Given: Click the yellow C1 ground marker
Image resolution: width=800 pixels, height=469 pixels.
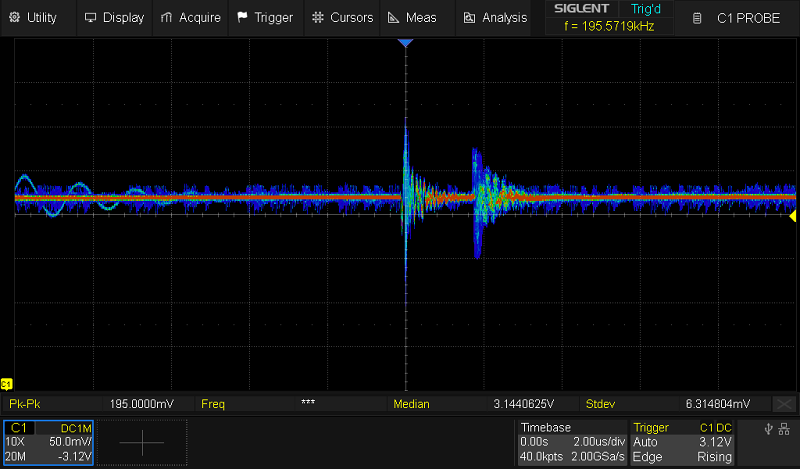Looking at the screenshot, I should click(x=6, y=384).
